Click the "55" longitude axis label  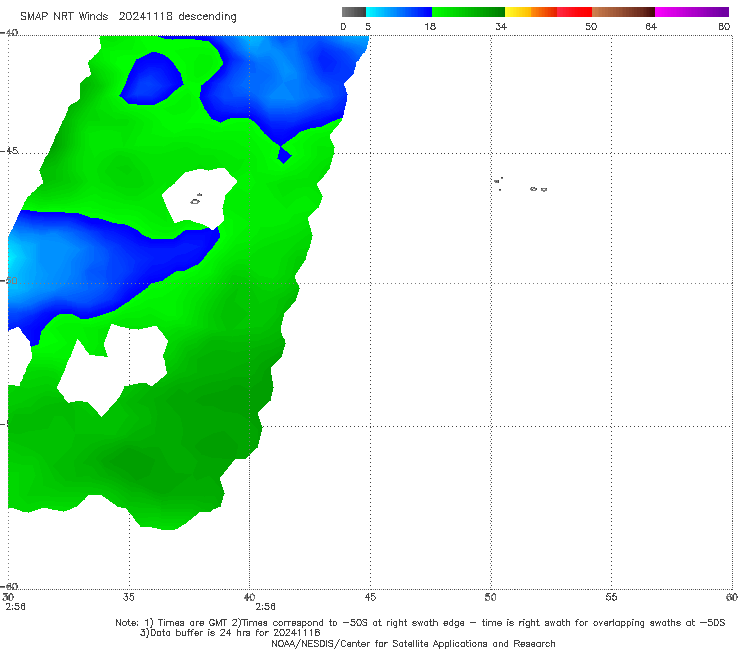[x=611, y=597]
